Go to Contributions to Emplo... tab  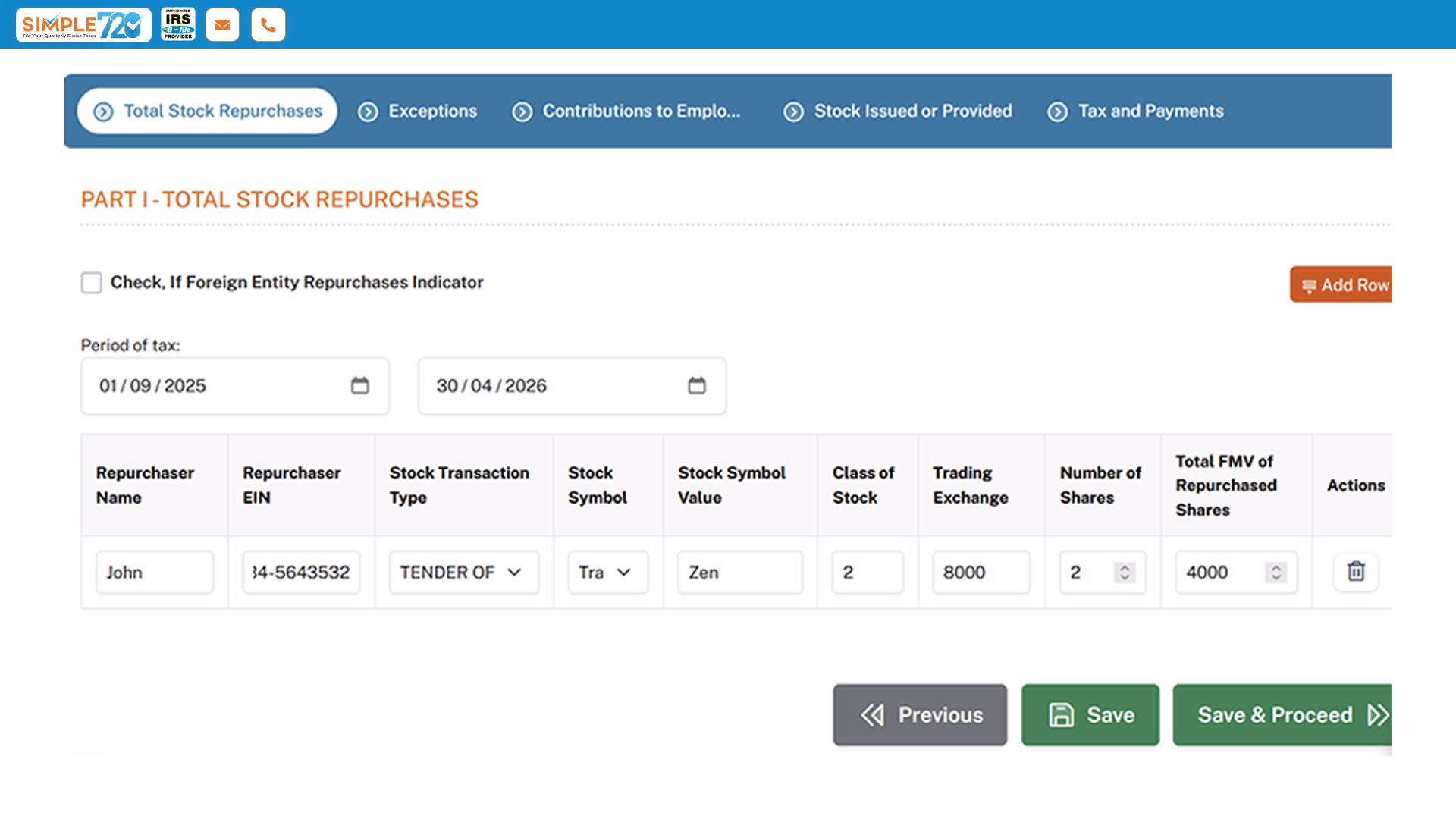coord(626,111)
